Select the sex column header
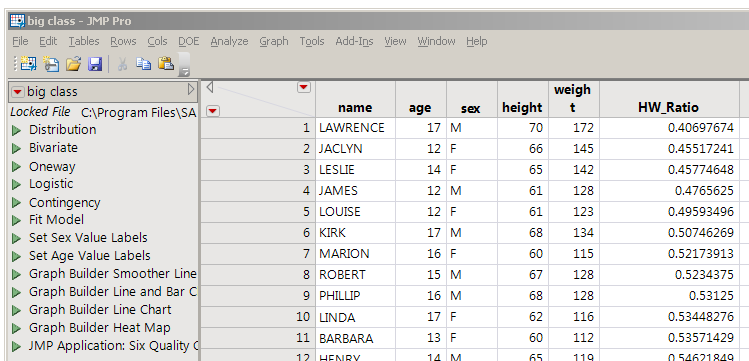This screenshot has height=361, width=749. point(471,99)
